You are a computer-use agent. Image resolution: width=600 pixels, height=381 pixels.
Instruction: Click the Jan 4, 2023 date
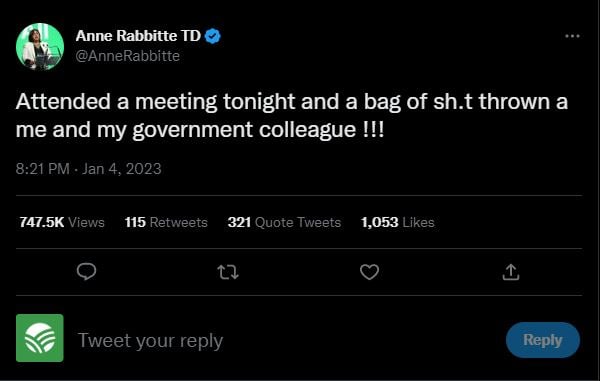pos(122,169)
